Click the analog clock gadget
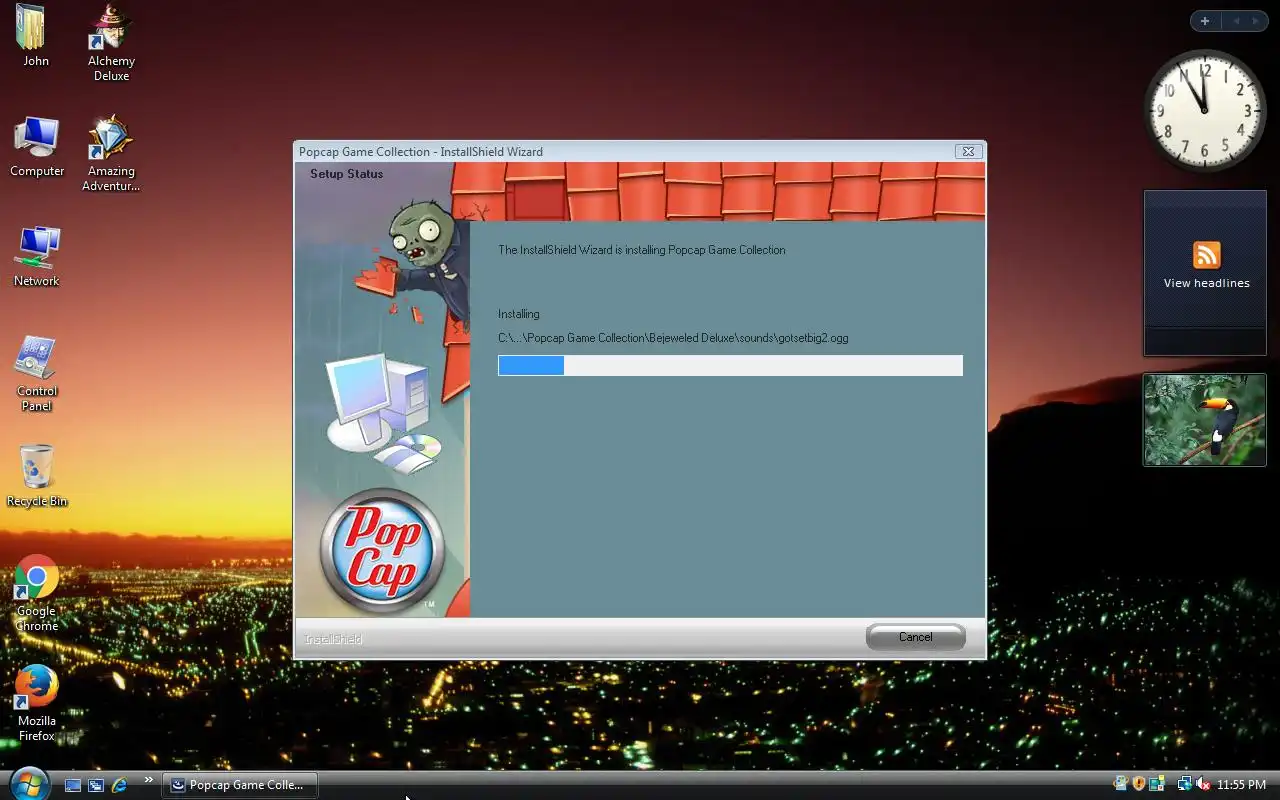This screenshot has width=1280, height=800. pyautogui.click(x=1205, y=111)
